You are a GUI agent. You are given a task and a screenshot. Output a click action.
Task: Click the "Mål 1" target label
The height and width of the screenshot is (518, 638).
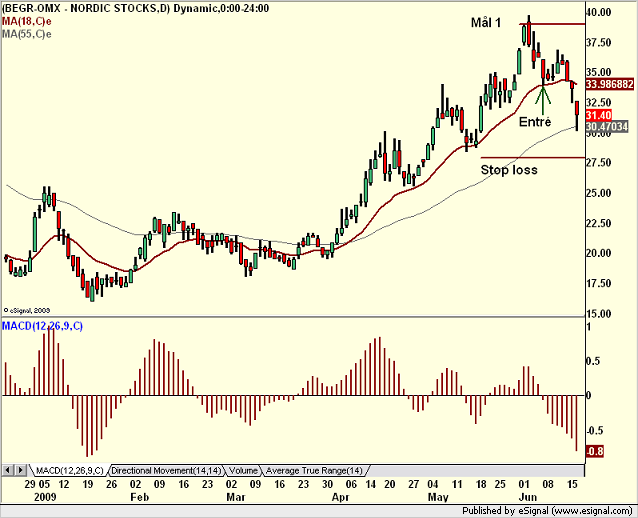click(x=486, y=22)
